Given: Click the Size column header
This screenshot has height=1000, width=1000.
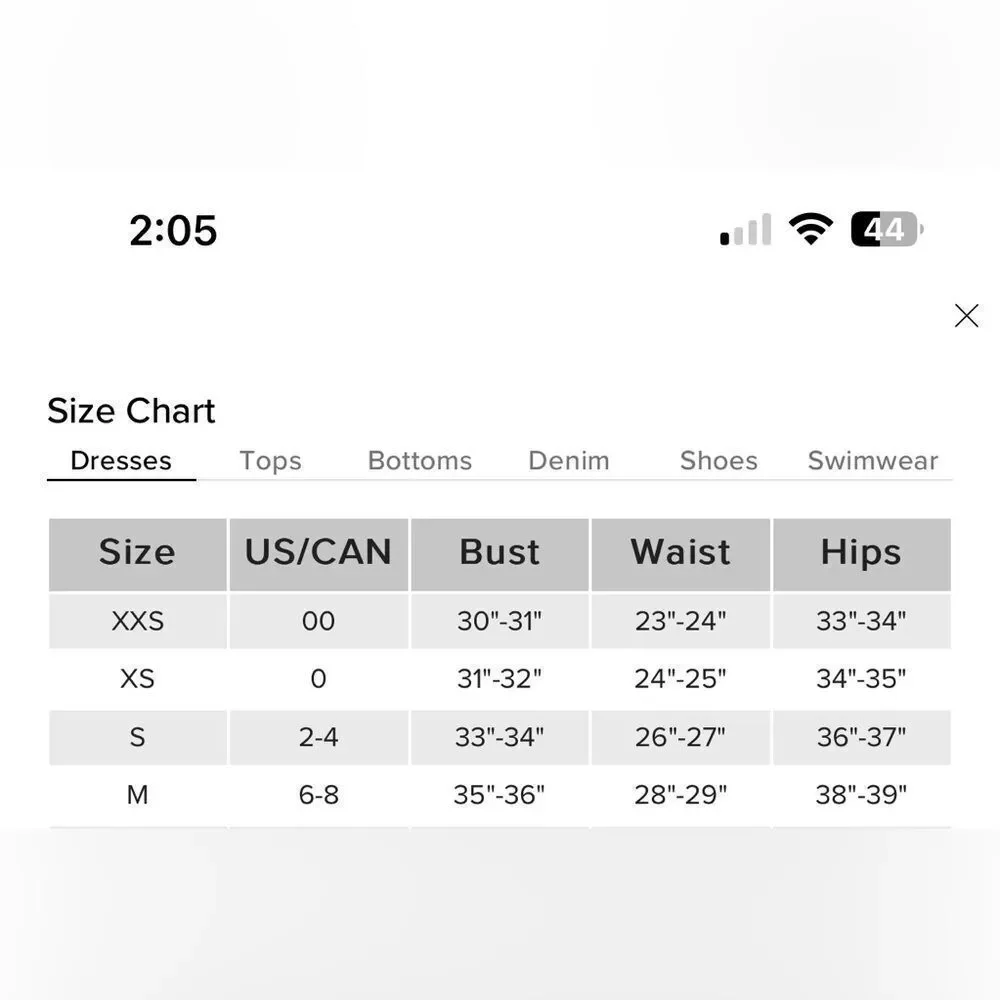Looking at the screenshot, I should [x=137, y=553].
